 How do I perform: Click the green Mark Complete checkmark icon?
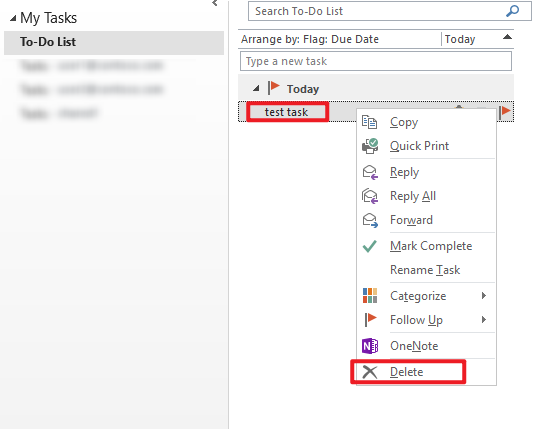[369, 246]
